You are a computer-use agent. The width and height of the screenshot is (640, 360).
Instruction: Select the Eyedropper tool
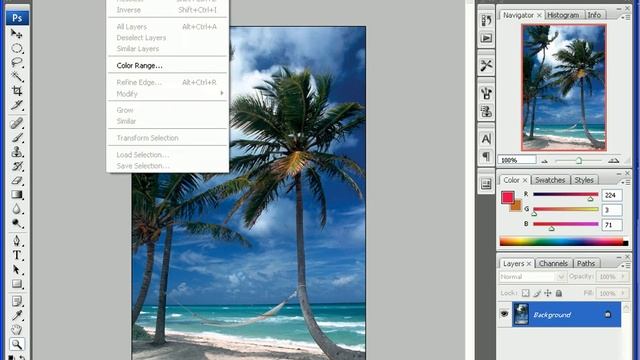click(16, 316)
